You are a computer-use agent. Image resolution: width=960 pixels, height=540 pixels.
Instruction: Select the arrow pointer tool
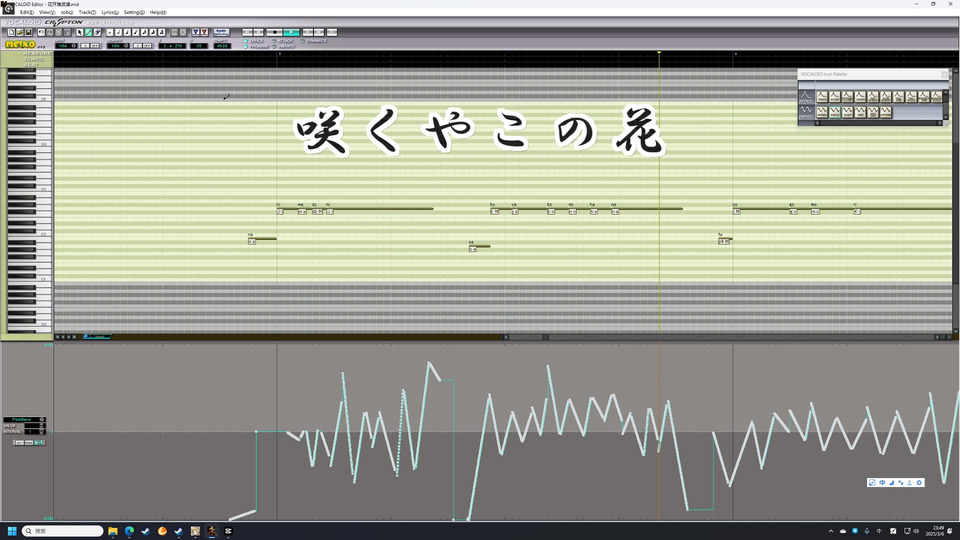[x=80, y=32]
